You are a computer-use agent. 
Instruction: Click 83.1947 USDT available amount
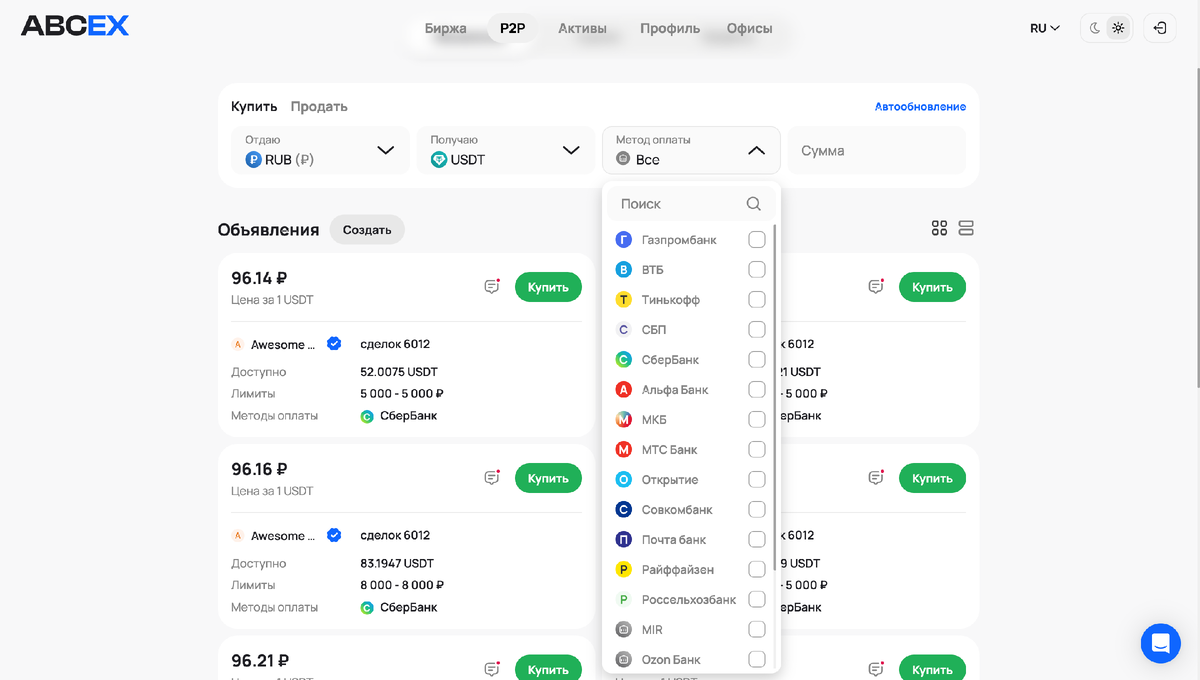click(x=397, y=563)
